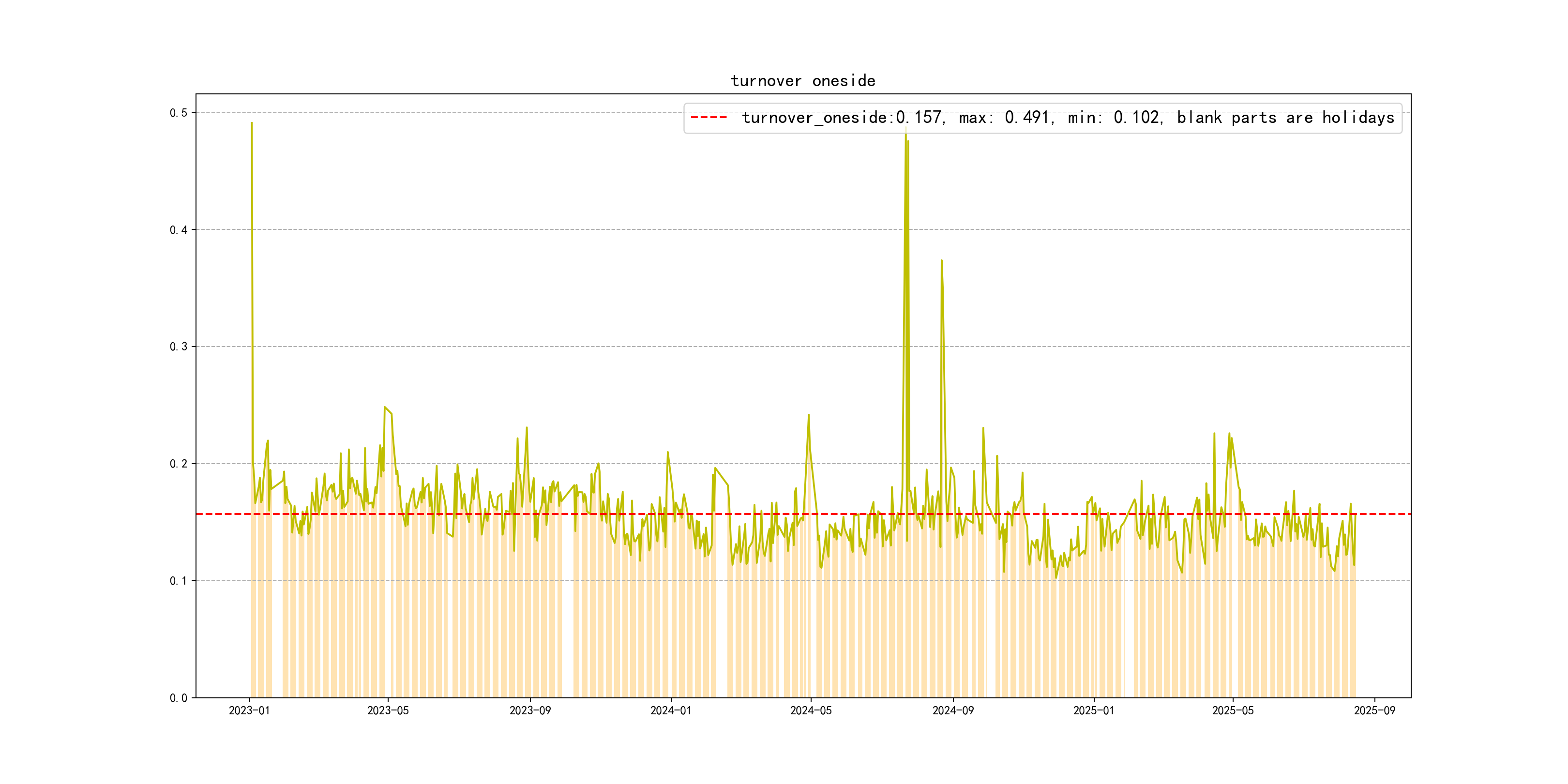This screenshot has height=784, width=1568.
Task: Click the 0.2 y-axis tick label
Action: coord(179,464)
